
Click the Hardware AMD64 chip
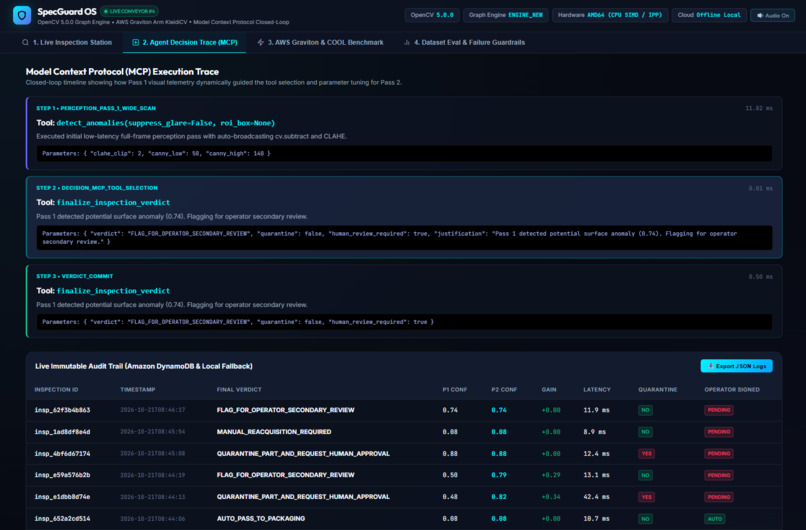coord(610,15)
